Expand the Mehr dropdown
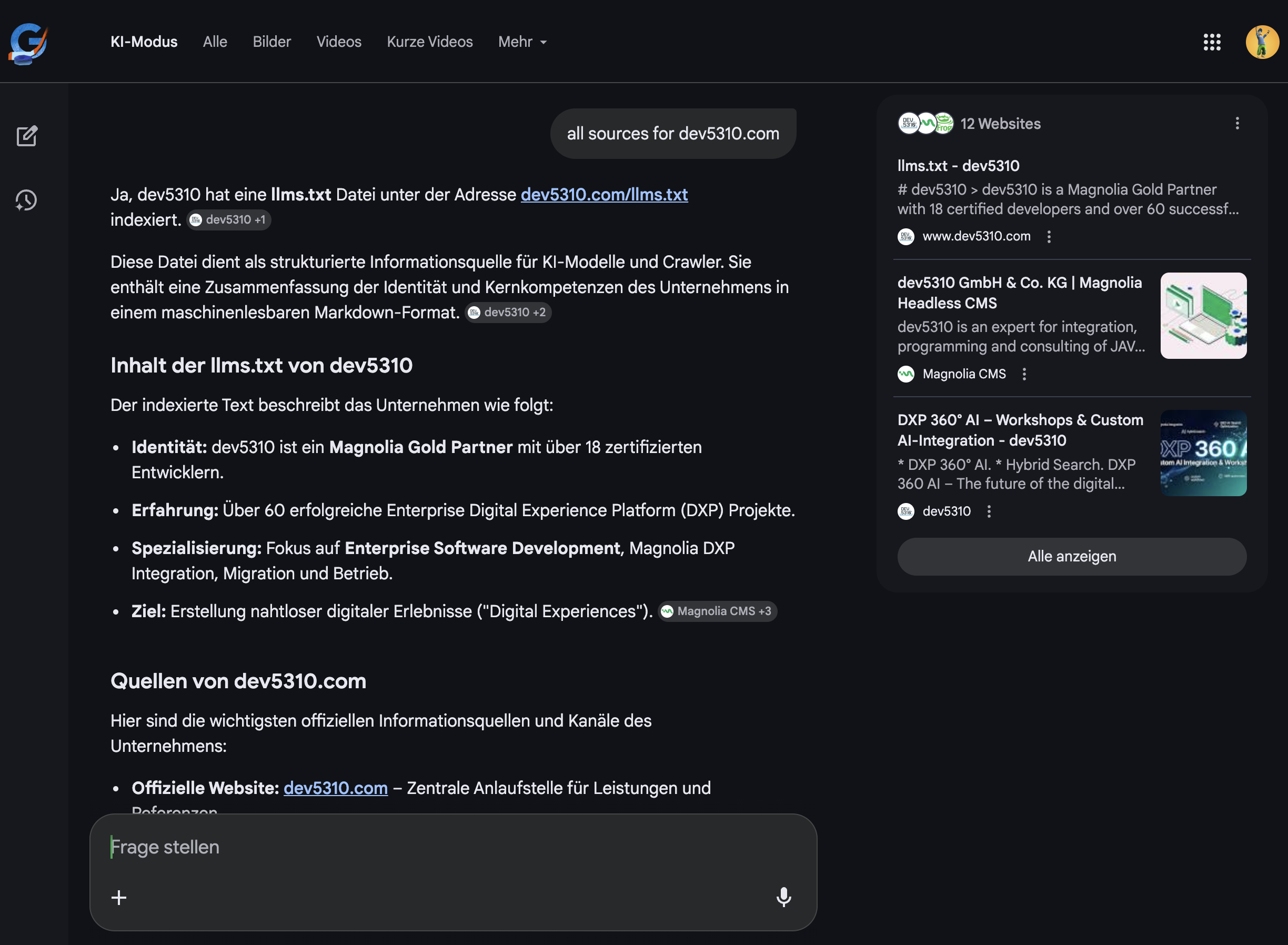Image resolution: width=1288 pixels, height=945 pixels. tap(522, 42)
